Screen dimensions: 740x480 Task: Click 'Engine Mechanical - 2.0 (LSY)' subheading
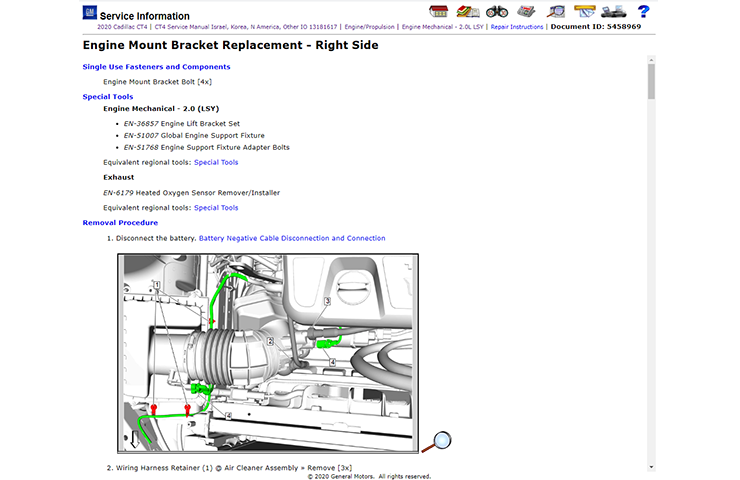[x=161, y=108]
